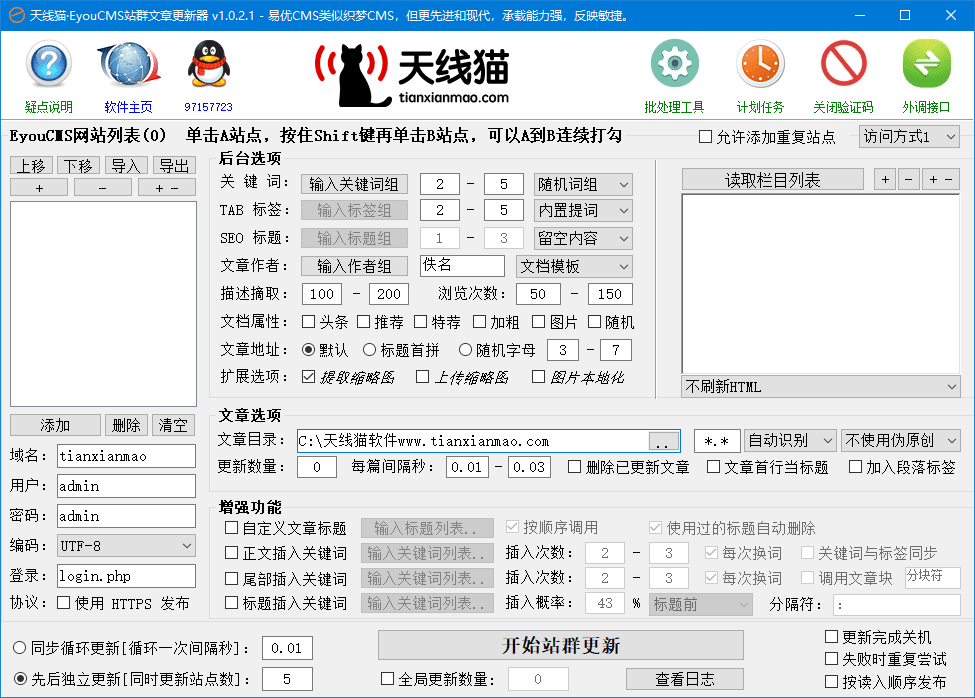Click the QQ penguin icon 97157723
This screenshot has width=975, height=698.
pos(209,63)
